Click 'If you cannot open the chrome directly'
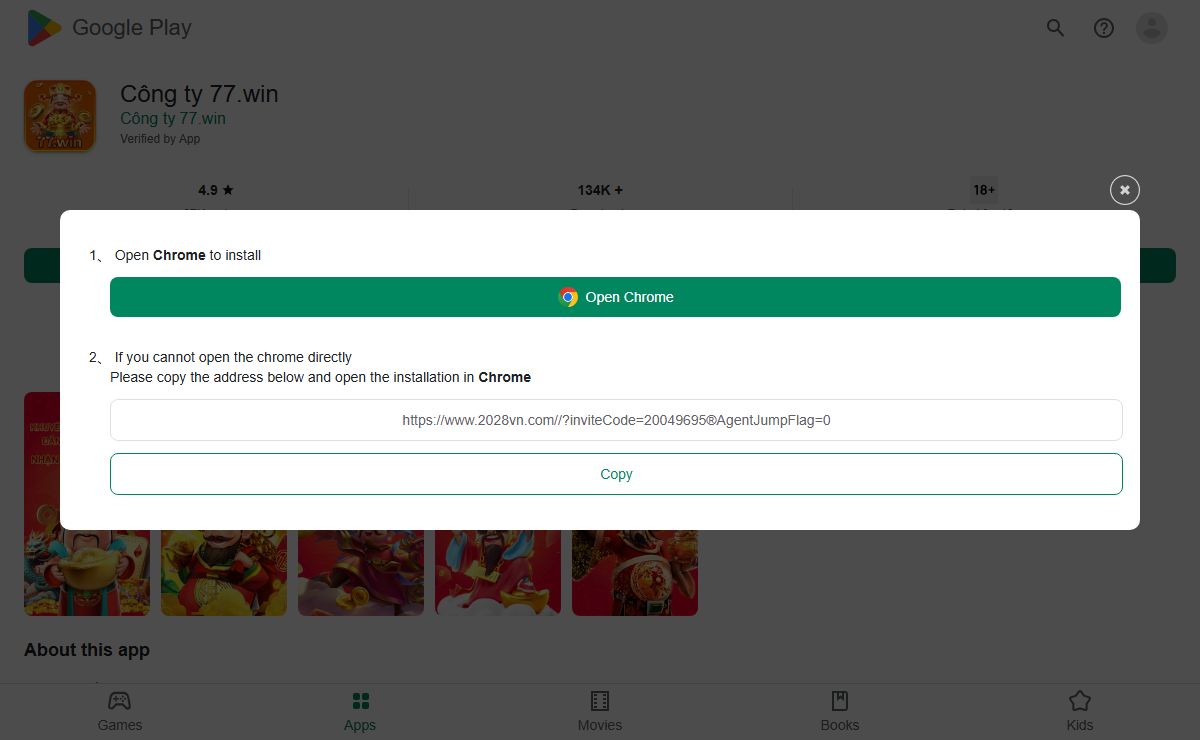1200x740 pixels. (233, 357)
